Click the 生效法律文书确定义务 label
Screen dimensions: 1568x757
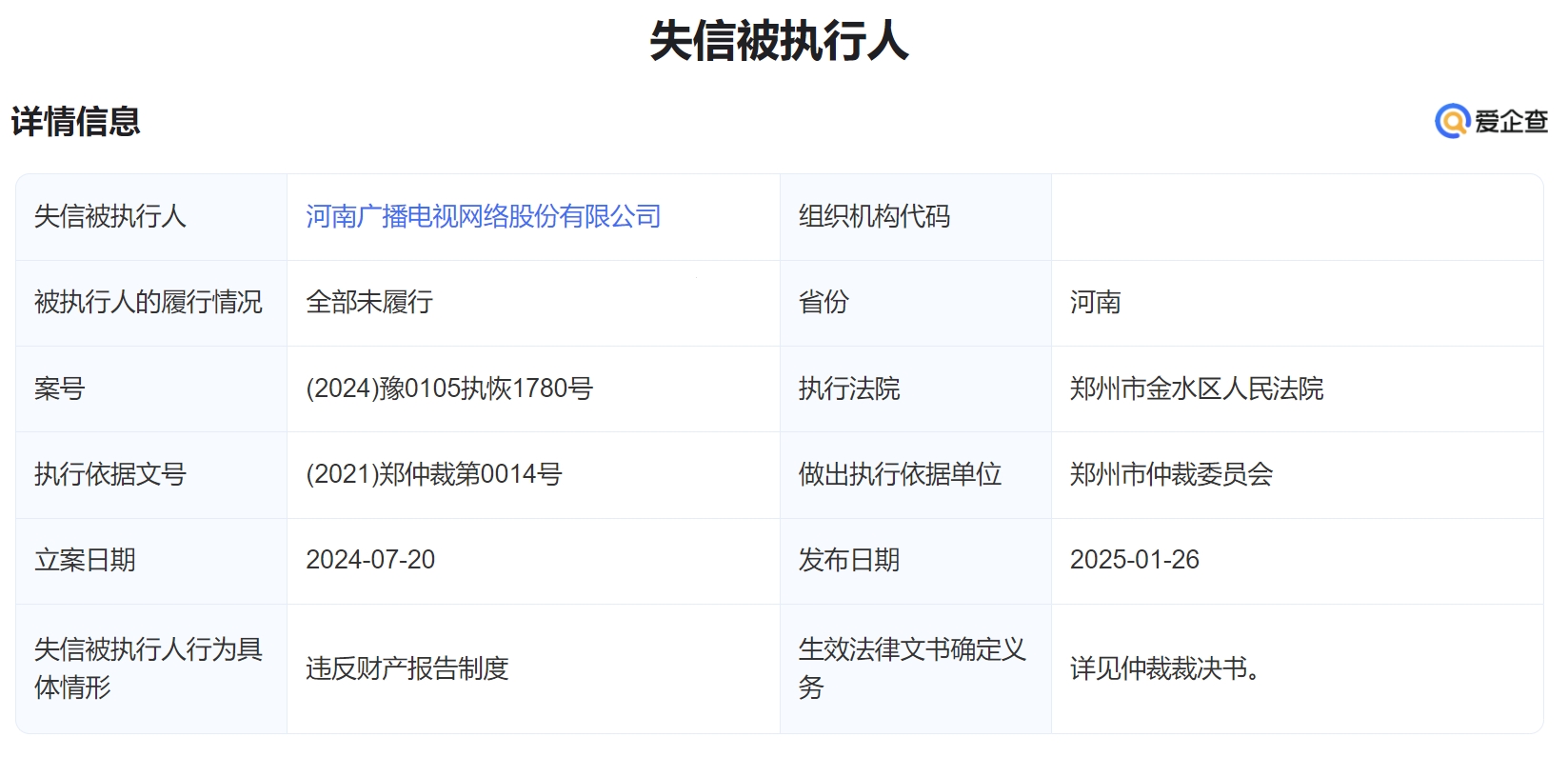click(x=912, y=668)
